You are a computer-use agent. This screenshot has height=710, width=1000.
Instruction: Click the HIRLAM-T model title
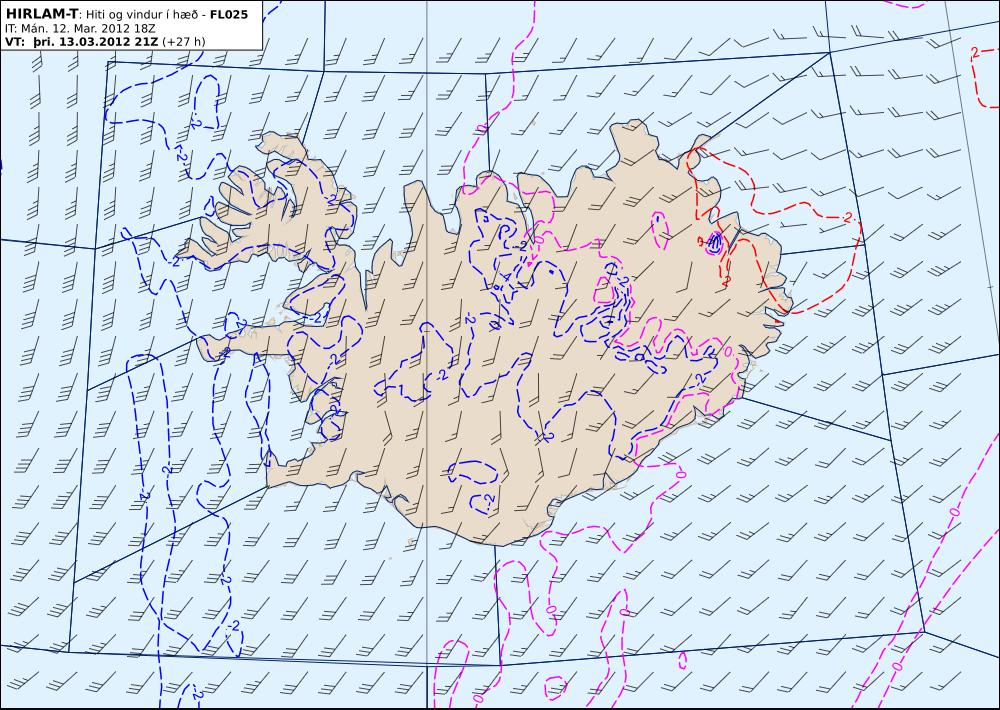[x=41, y=14]
